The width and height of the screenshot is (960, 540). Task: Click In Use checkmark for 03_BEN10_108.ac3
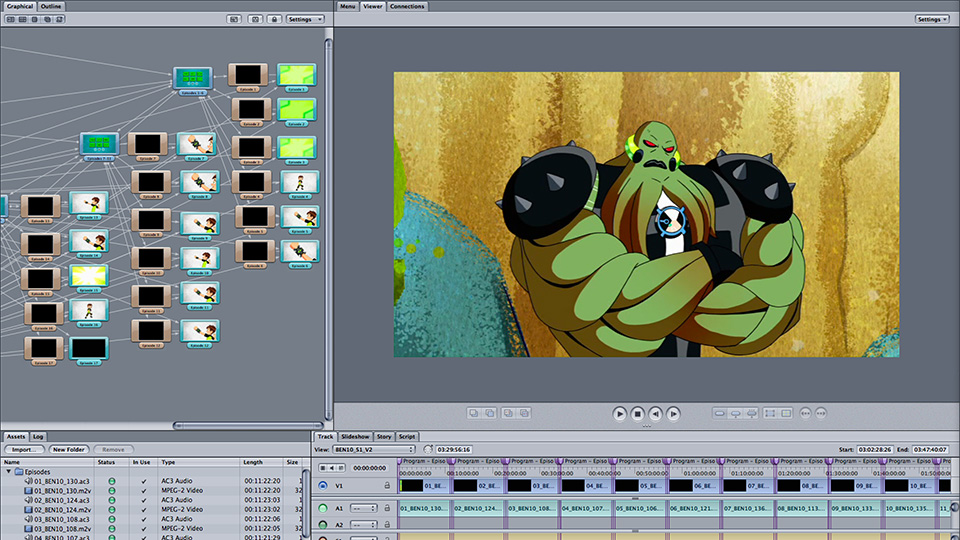pos(144,519)
